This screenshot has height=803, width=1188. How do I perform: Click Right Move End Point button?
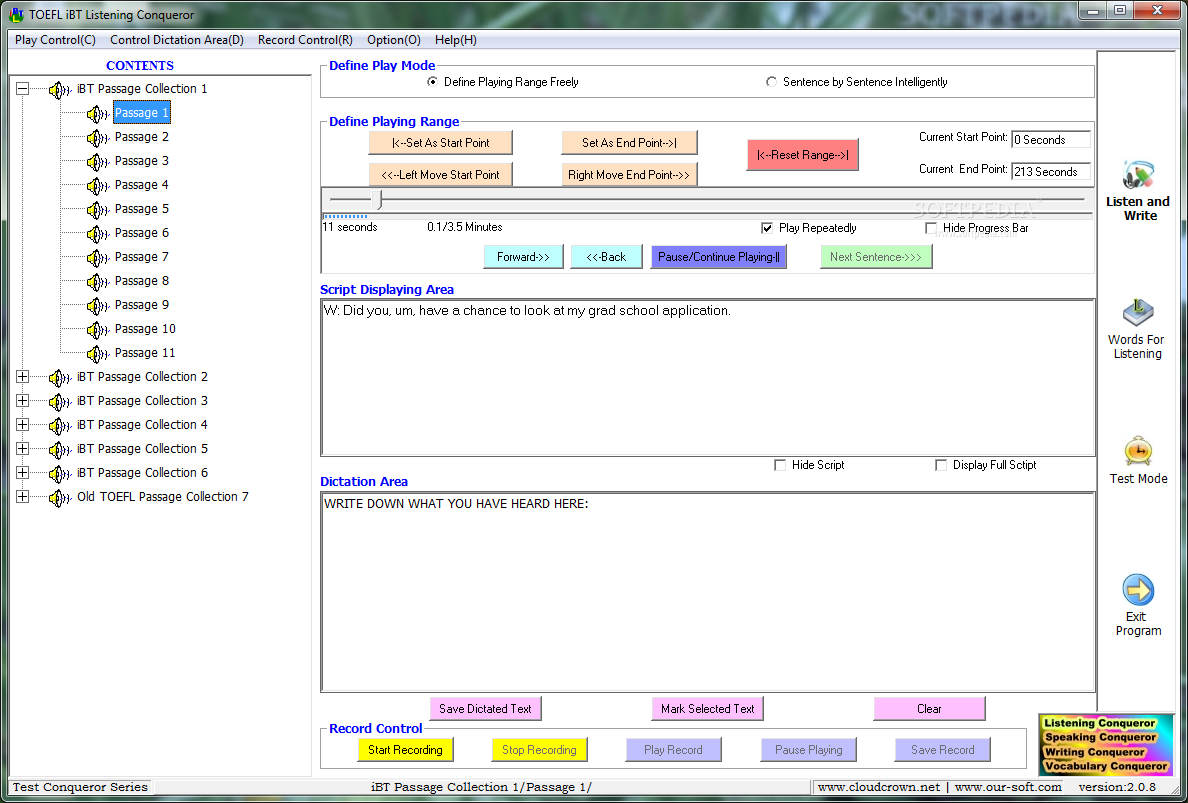tap(629, 174)
